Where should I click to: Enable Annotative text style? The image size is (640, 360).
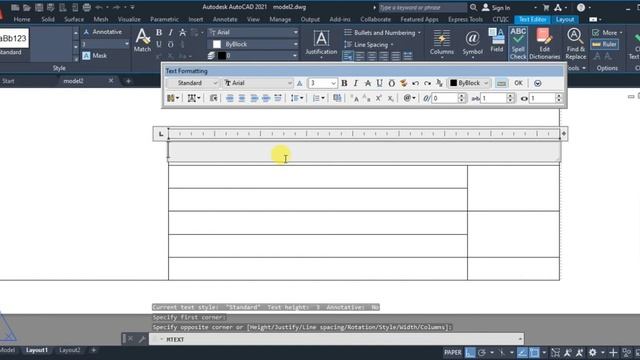pos(102,32)
